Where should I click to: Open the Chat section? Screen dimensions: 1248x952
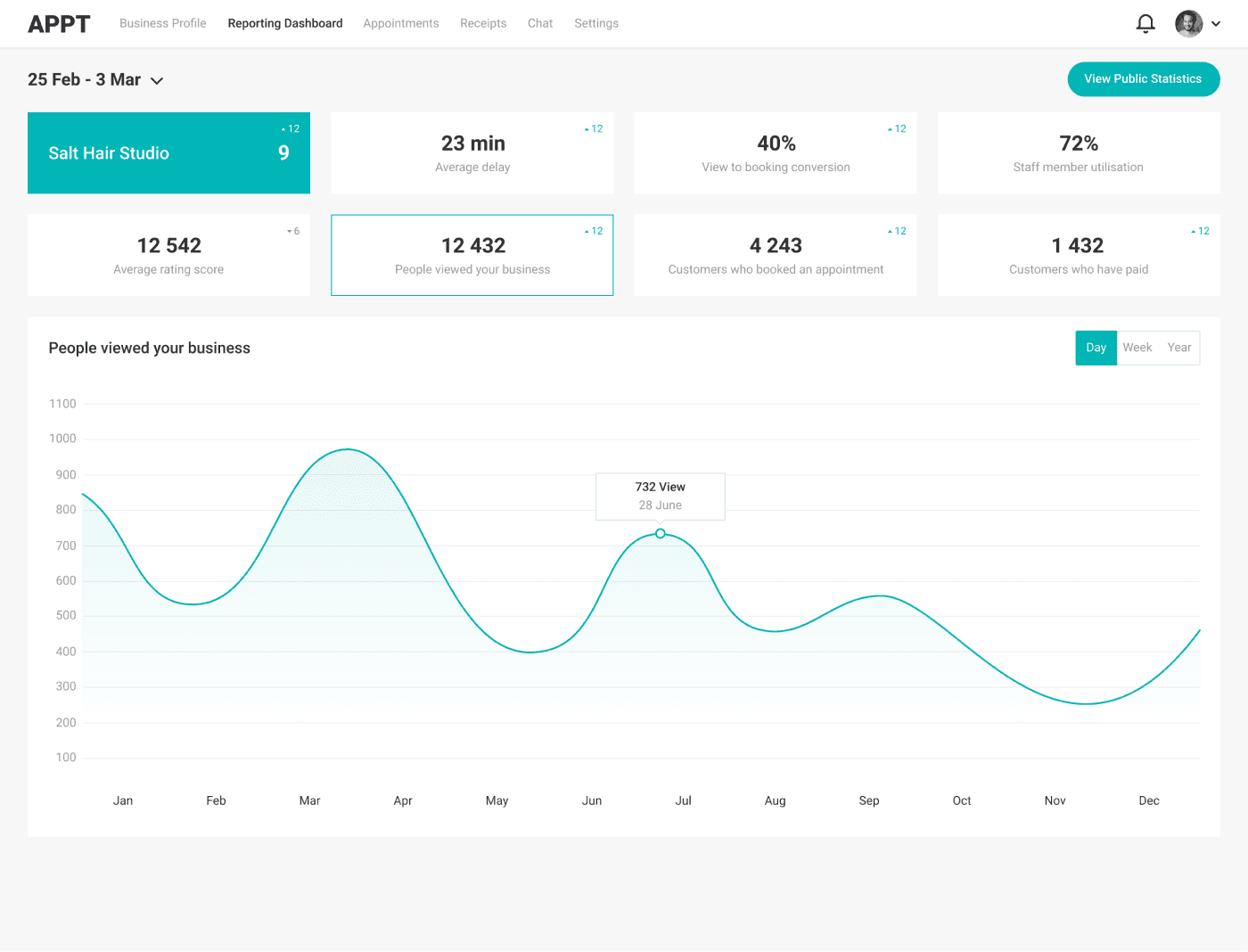point(539,23)
